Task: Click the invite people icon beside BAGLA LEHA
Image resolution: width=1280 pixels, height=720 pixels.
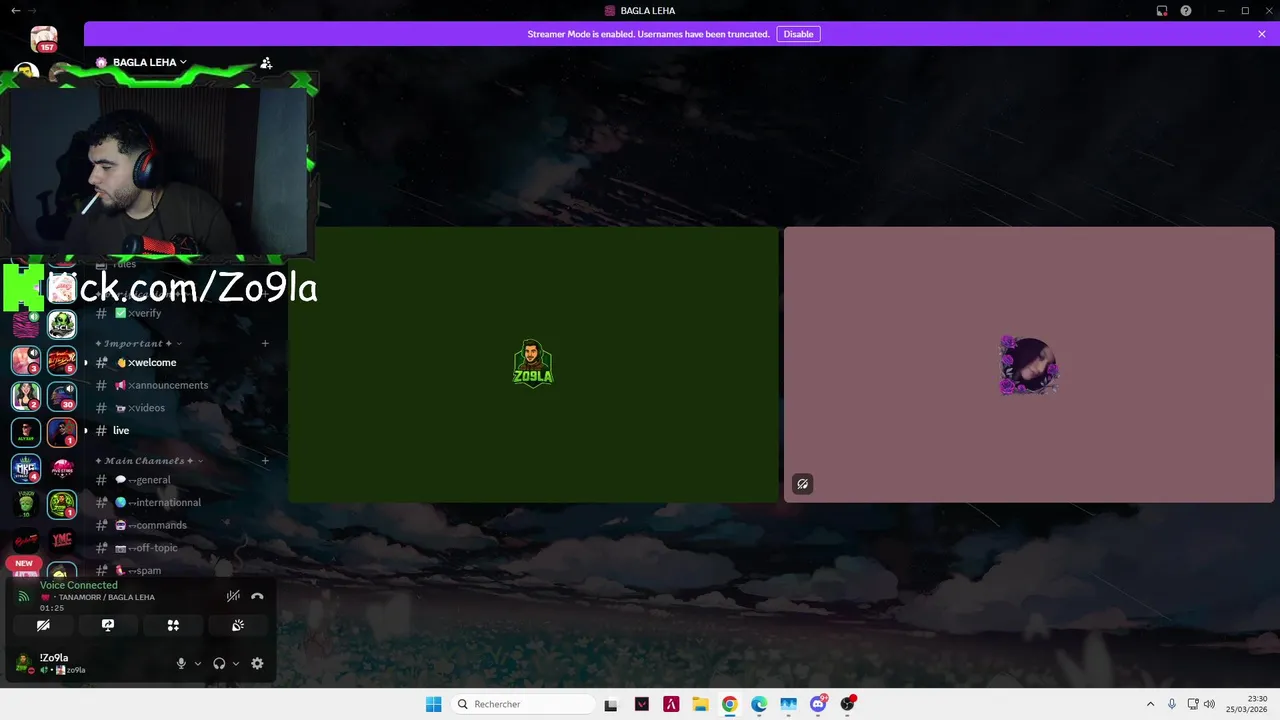Action: (266, 62)
